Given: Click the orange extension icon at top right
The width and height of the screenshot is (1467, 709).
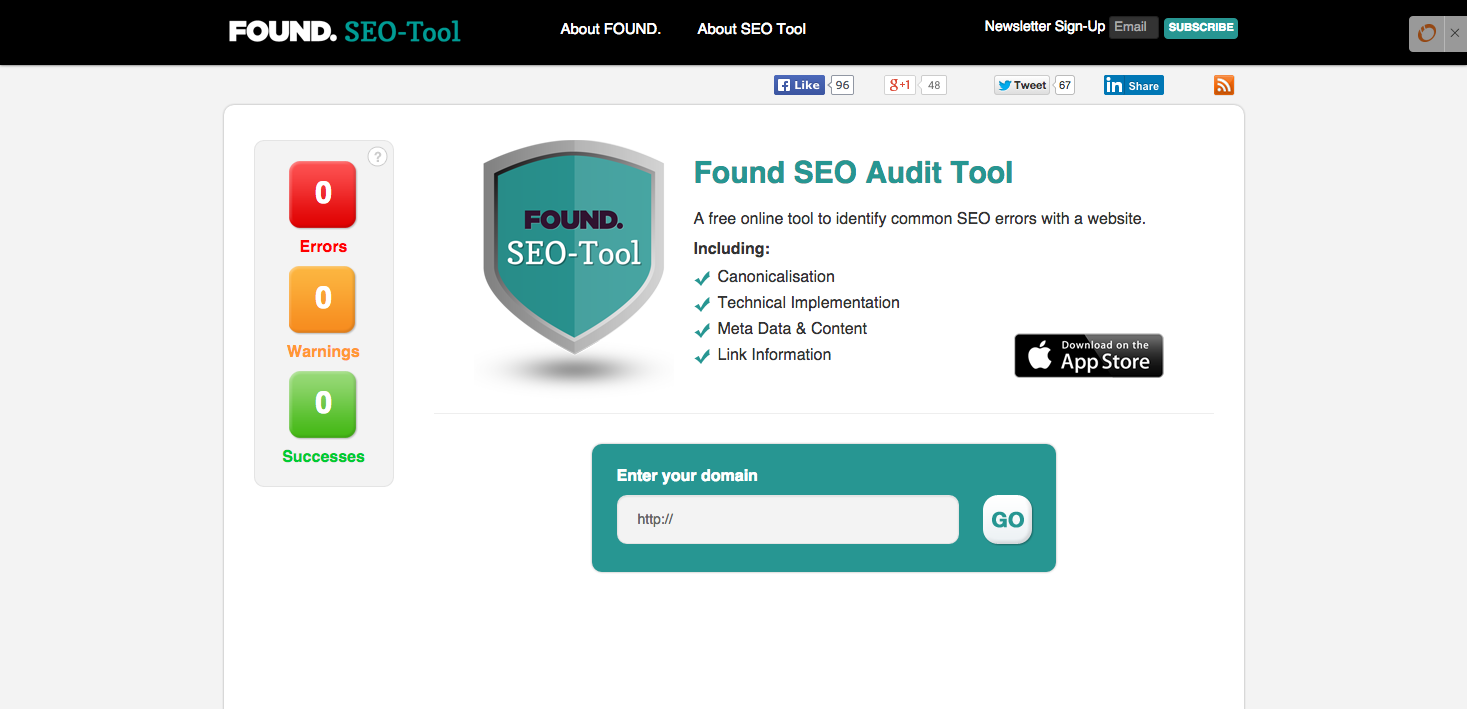Looking at the screenshot, I should click(x=1427, y=33).
